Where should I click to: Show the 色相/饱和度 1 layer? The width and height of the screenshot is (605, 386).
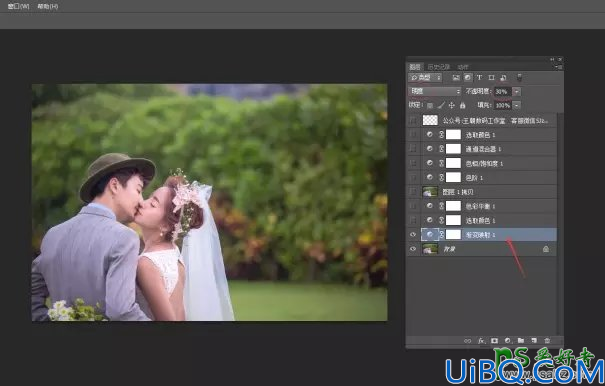[x=413, y=163]
